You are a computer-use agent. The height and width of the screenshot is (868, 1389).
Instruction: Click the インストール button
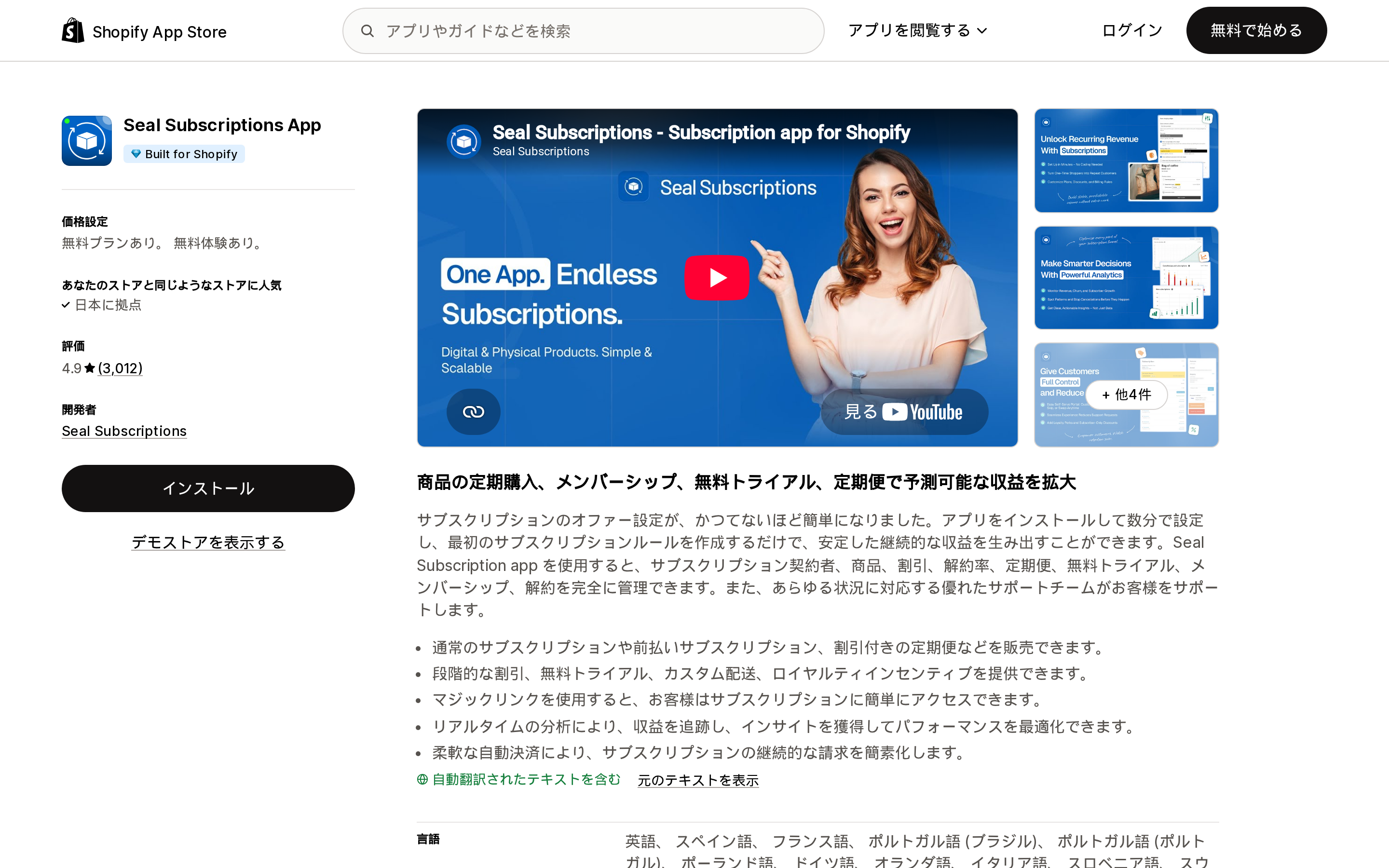[x=208, y=488]
